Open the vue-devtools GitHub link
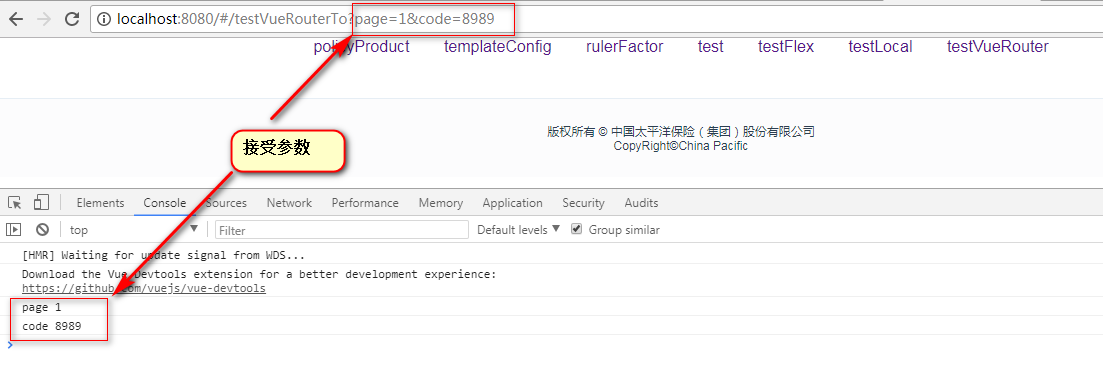The width and height of the screenshot is (1103, 372). click(x=144, y=288)
